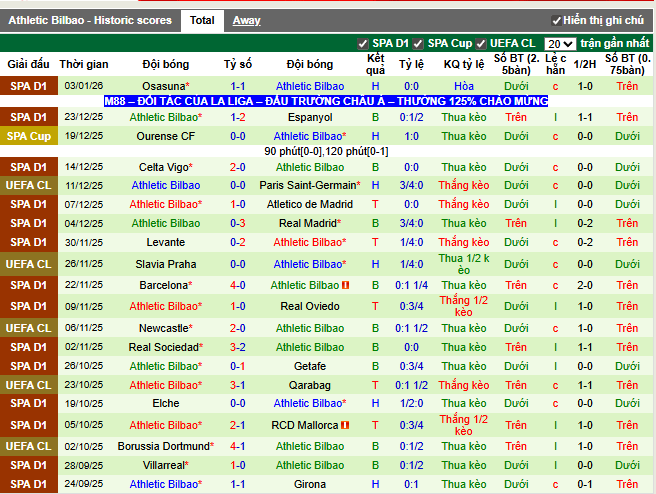Click Athletic Bilbao in the Getafe row
The width and height of the screenshot is (656, 494).
point(166,366)
